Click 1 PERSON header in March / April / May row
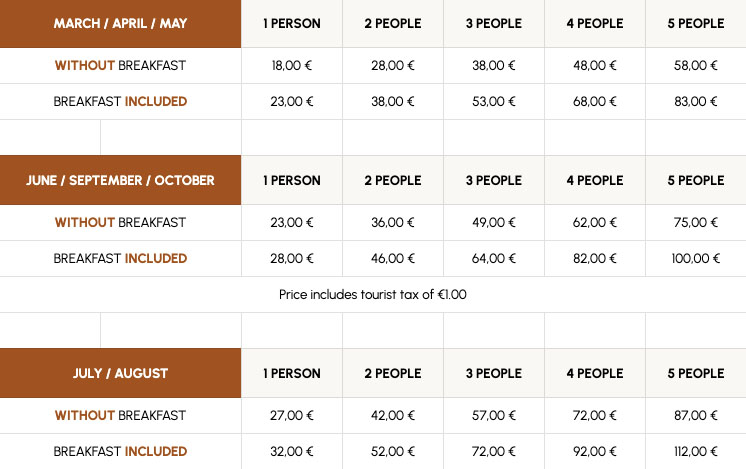Image resolution: width=746 pixels, height=469 pixels. tap(292, 23)
